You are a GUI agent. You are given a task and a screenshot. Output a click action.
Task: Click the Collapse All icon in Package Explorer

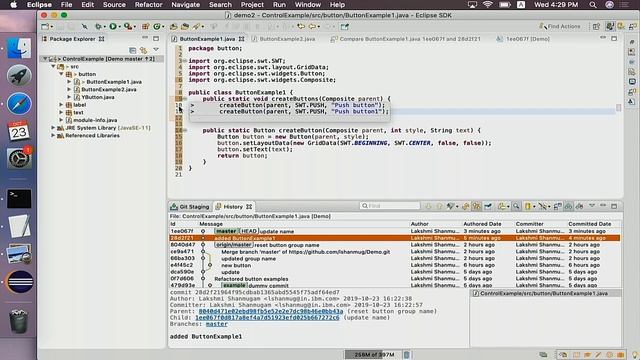[132, 50]
